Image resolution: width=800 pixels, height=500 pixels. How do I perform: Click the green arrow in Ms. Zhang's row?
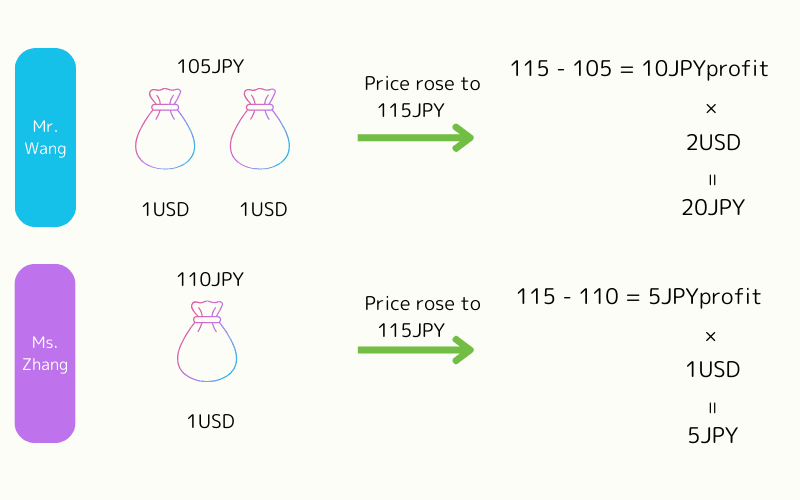(415, 349)
